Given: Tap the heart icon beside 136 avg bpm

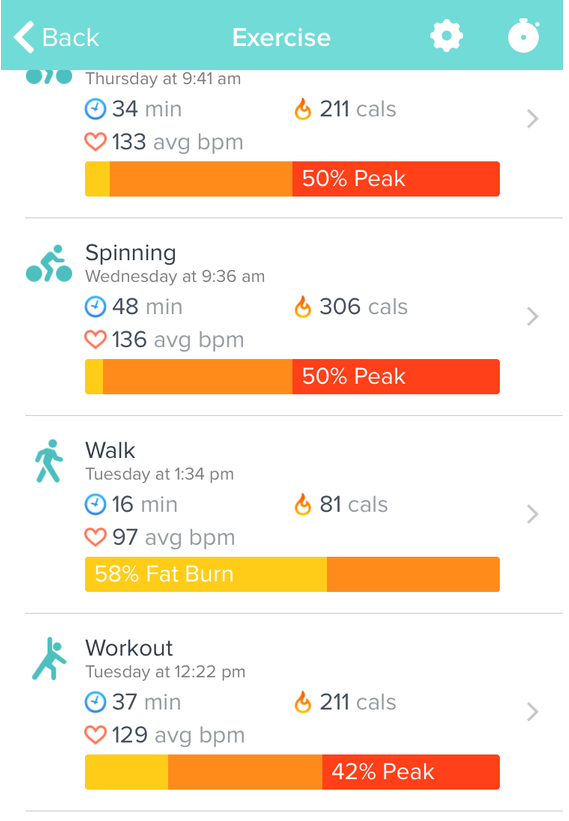Looking at the screenshot, I should [95, 339].
